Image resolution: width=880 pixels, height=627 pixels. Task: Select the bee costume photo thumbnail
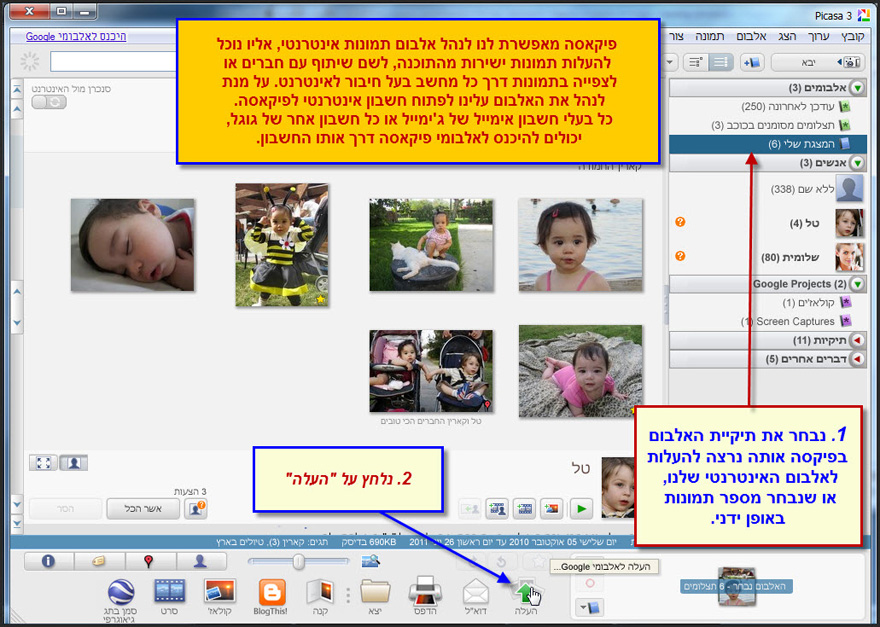[282, 245]
